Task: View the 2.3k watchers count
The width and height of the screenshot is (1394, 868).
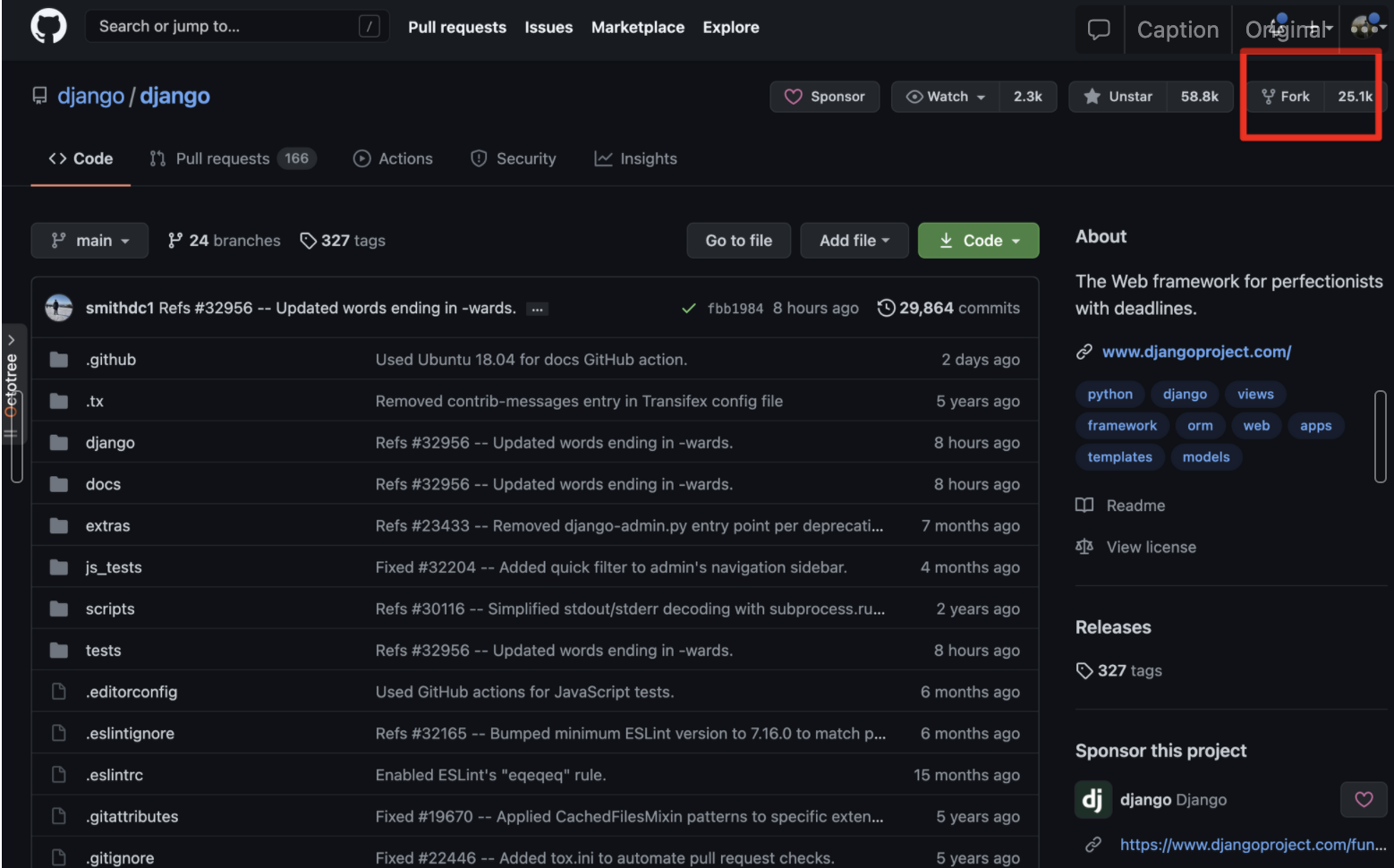Action: (1027, 97)
